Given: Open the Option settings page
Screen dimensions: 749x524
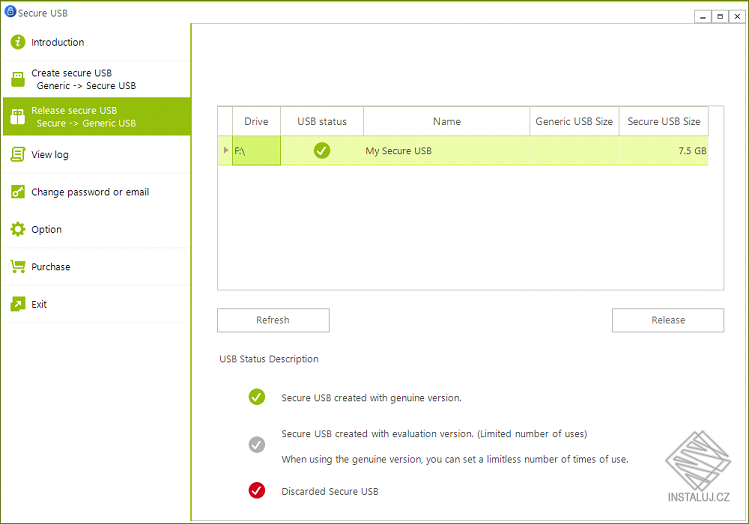Looking at the screenshot, I should coord(96,229).
